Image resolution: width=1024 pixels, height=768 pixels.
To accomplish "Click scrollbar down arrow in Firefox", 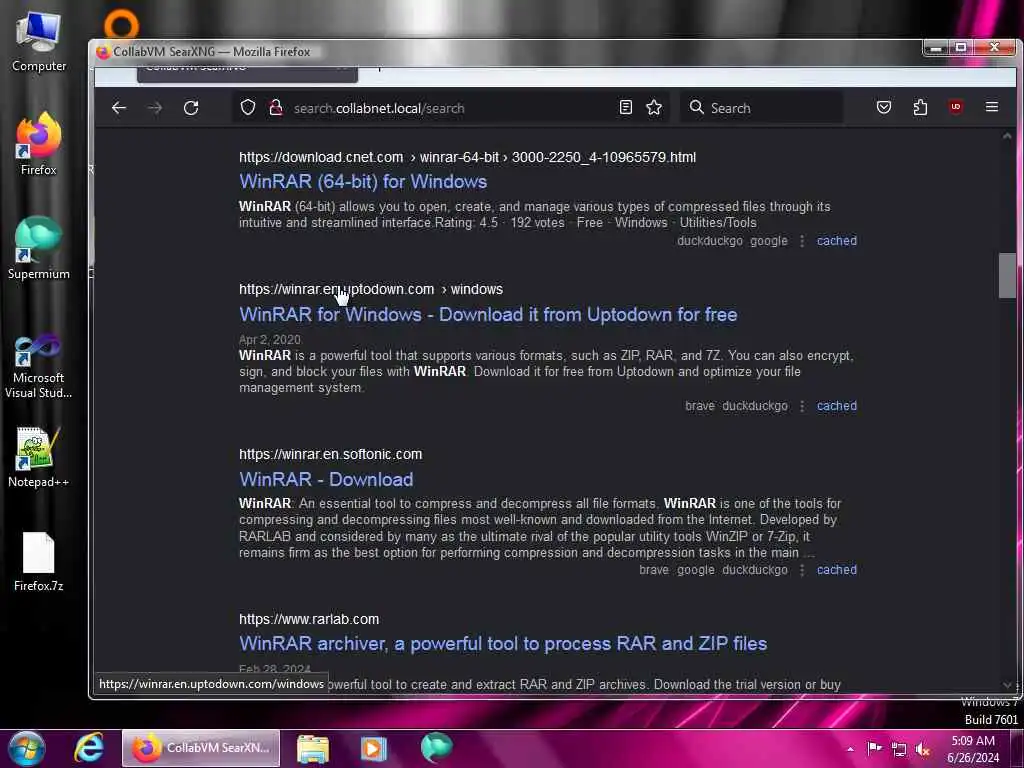I will (1007, 685).
